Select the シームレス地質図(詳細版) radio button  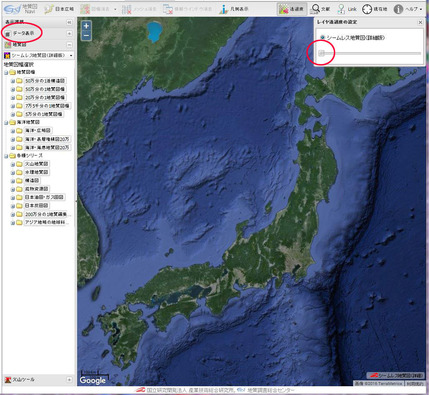point(322,37)
